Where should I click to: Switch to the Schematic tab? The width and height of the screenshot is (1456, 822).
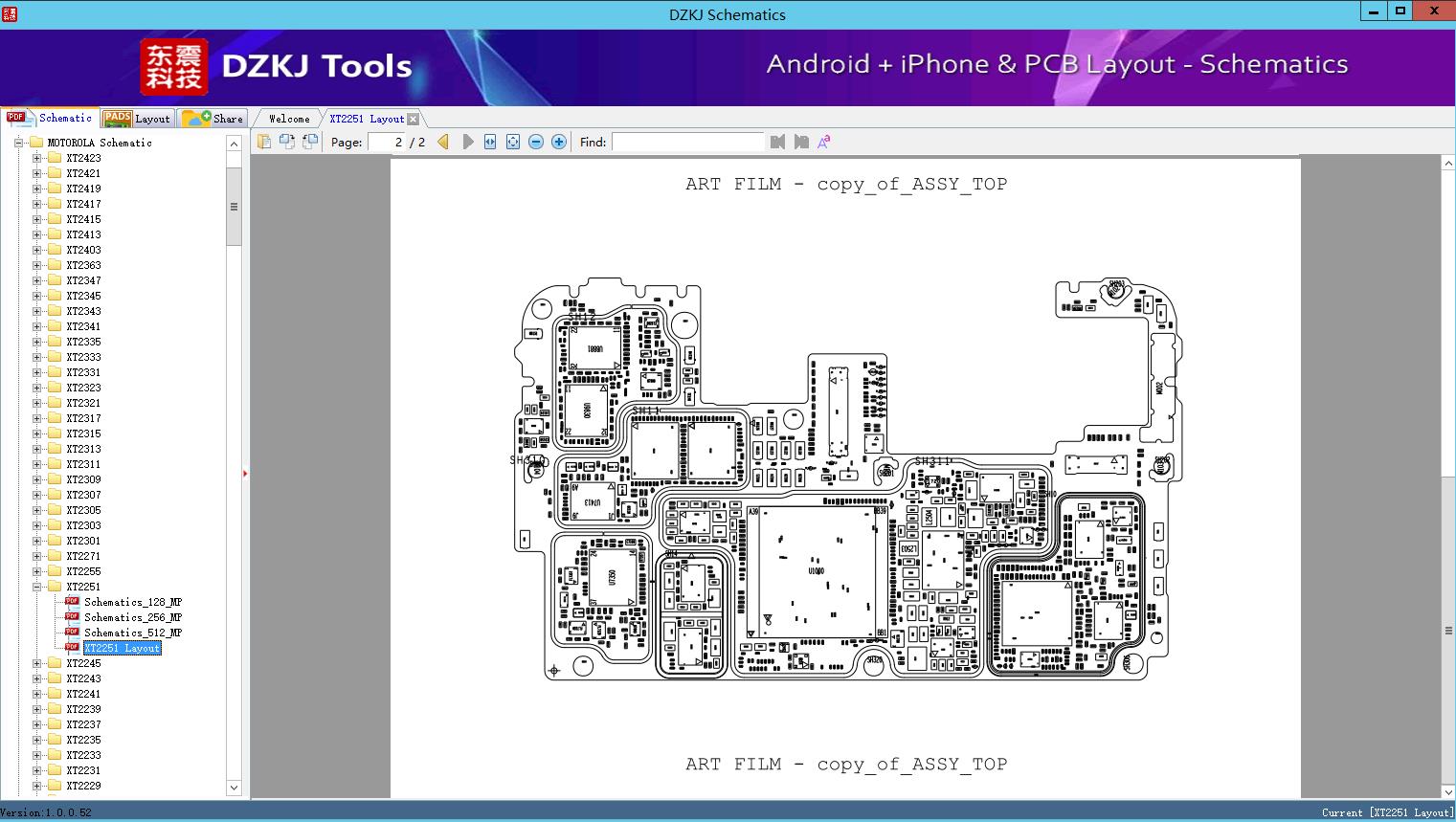(x=50, y=118)
